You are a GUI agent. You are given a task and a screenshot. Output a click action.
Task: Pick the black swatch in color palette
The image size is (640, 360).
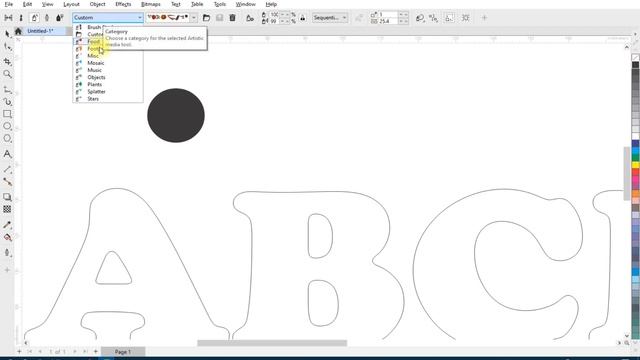tap(636, 65)
